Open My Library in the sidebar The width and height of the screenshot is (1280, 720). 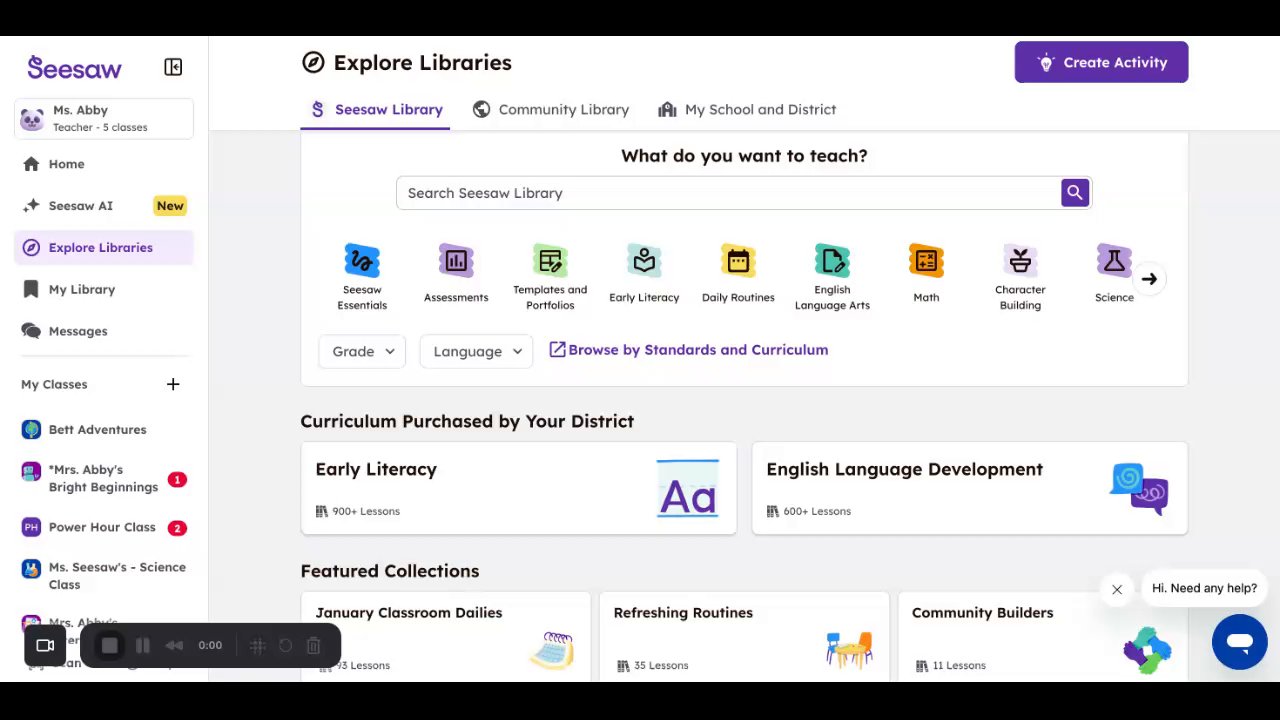click(104, 290)
